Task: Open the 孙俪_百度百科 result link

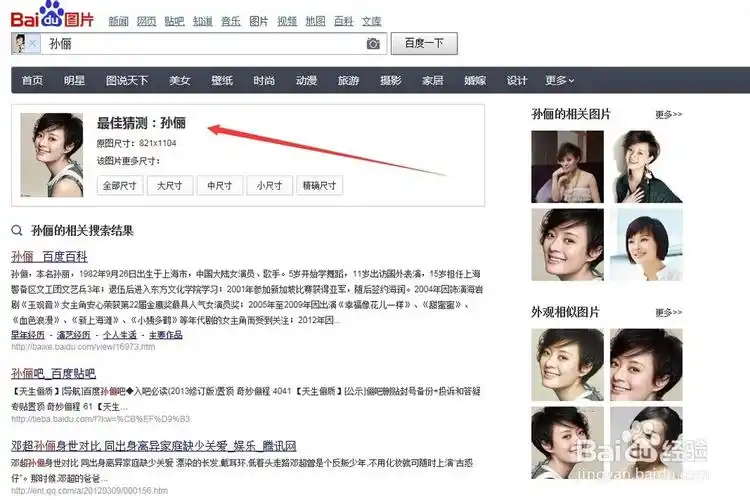Action: tap(49, 257)
